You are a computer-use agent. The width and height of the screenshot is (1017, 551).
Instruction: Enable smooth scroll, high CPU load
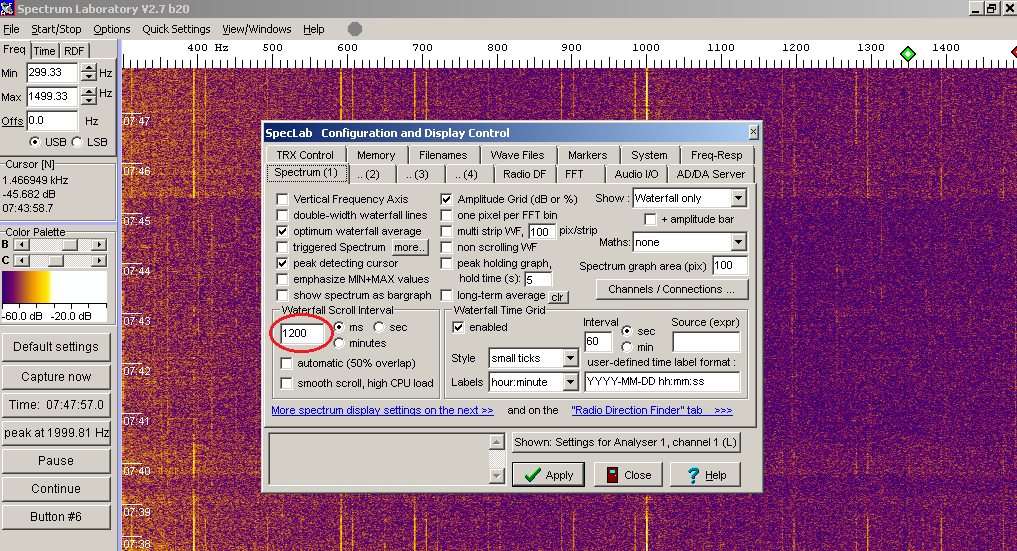(287, 383)
